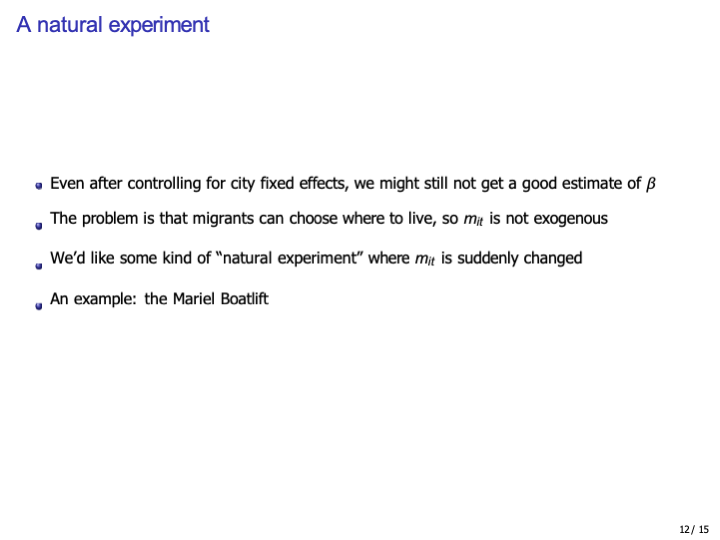This screenshot has height=540, width=720.
Task: Click the m_it variable in second bullet
Action: click(x=473, y=220)
